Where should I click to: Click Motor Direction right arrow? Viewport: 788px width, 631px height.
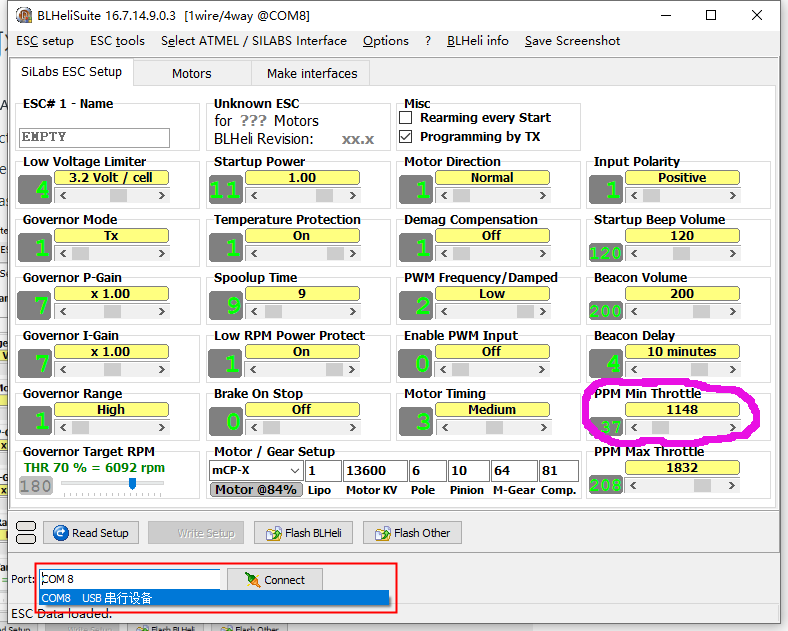pyautogui.click(x=543, y=195)
